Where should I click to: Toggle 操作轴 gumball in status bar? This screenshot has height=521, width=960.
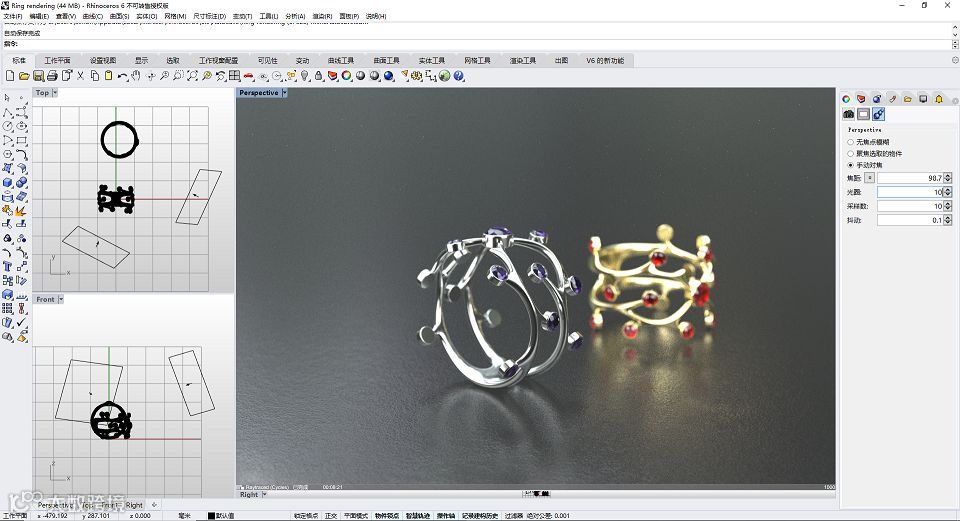point(446,516)
